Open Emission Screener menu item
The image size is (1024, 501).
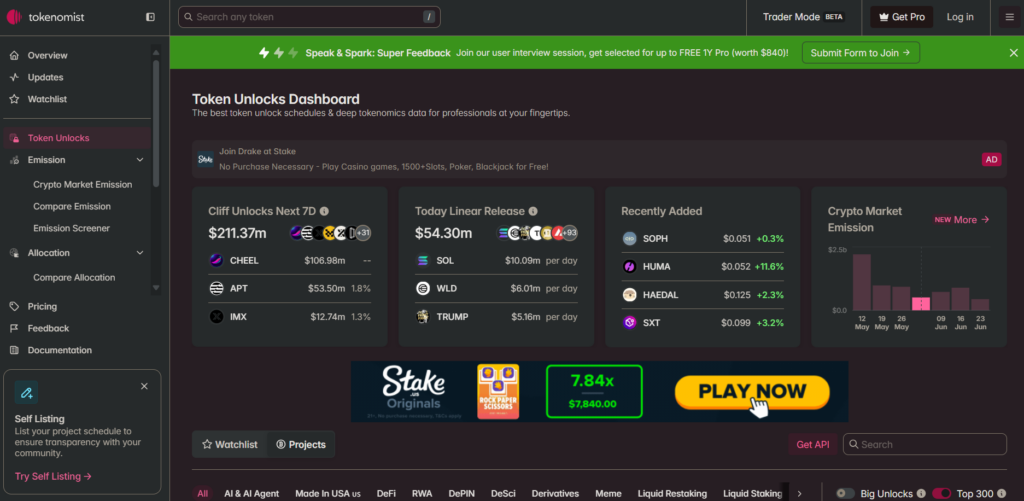coord(72,229)
